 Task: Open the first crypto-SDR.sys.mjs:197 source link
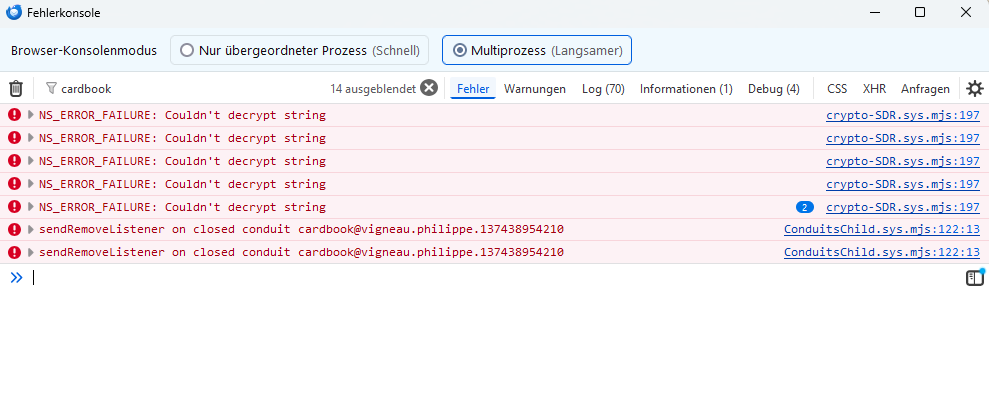pos(902,115)
